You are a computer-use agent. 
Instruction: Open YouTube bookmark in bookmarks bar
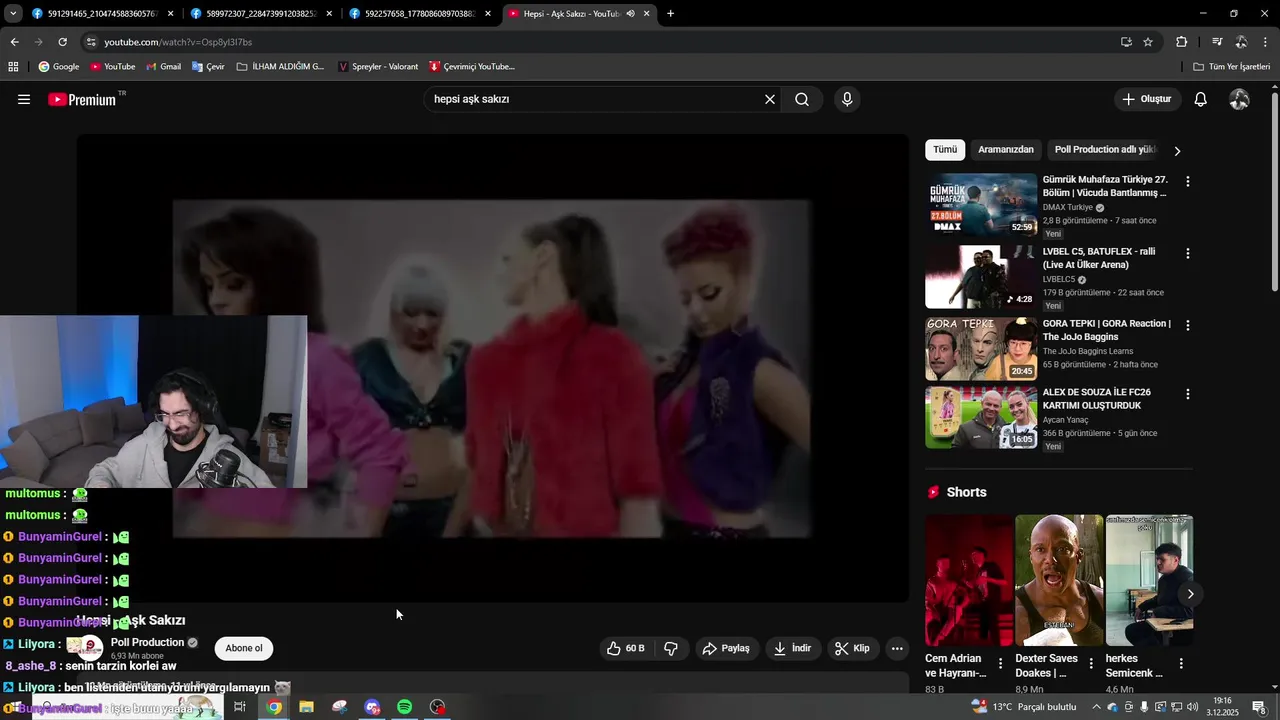click(113, 66)
